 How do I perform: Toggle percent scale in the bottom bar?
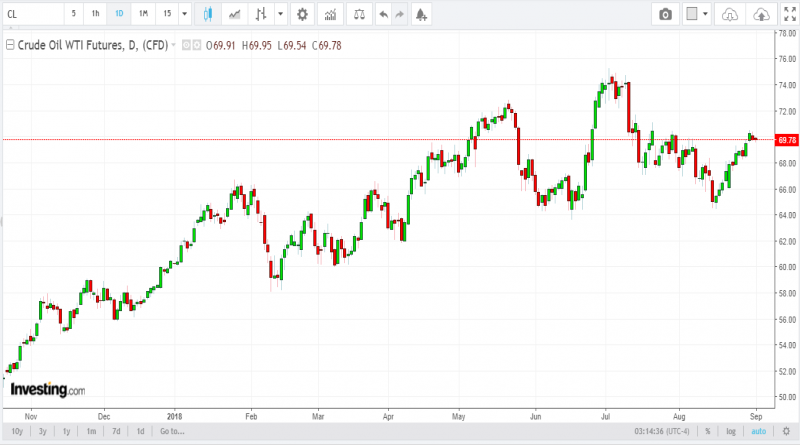(708, 431)
